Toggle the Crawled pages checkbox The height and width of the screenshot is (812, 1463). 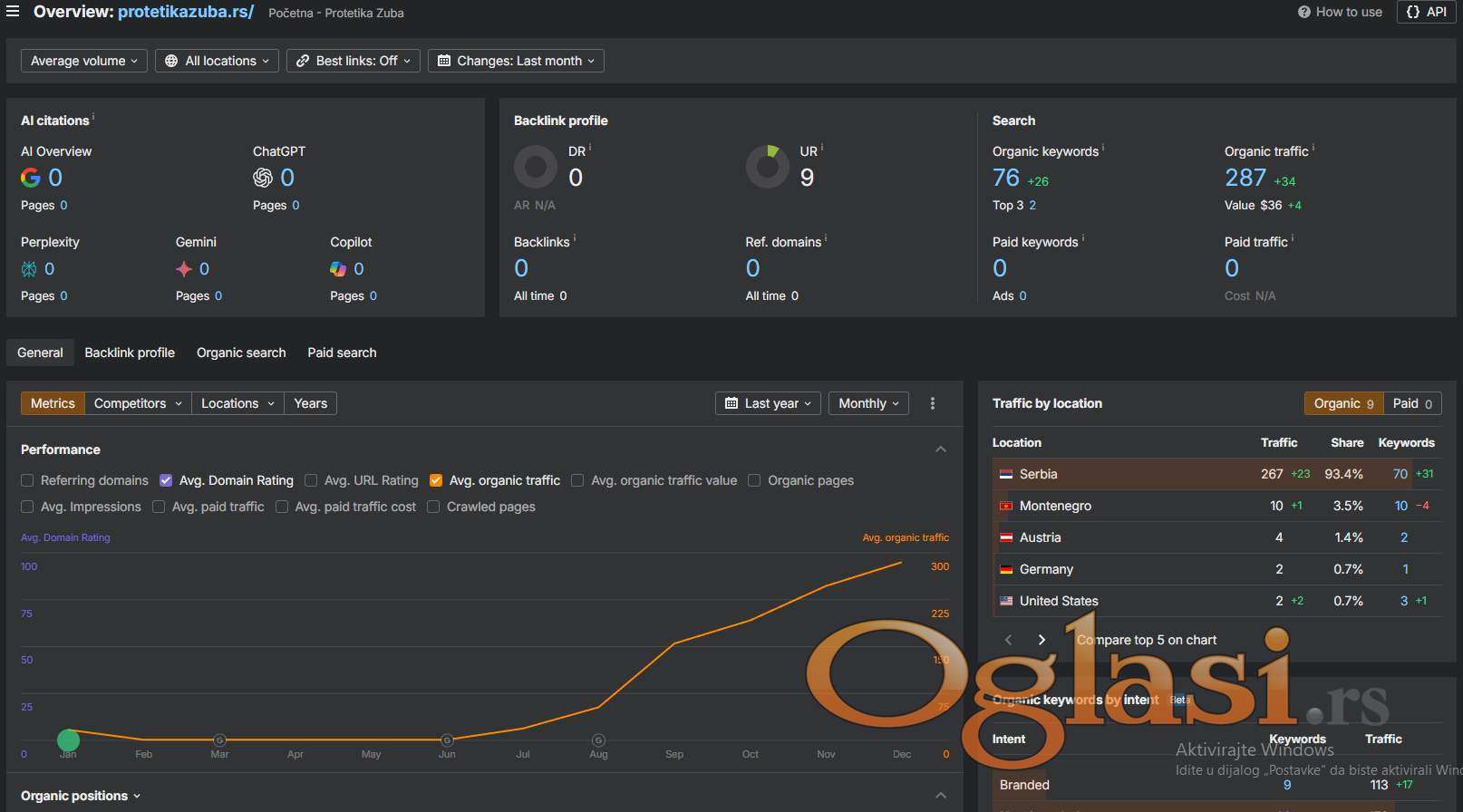(x=433, y=507)
